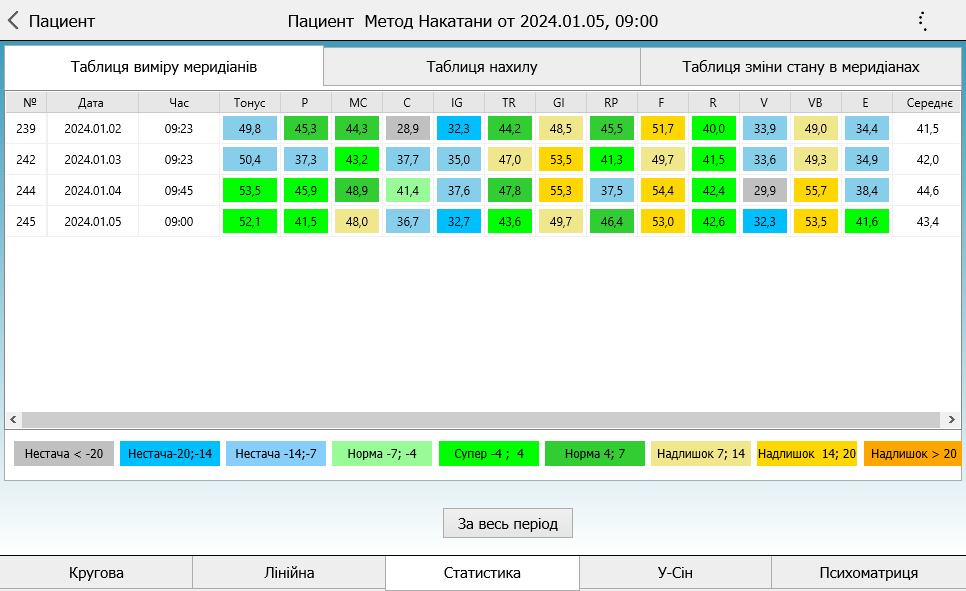Screen dimensions: 966x591
Task: Select the Супер -4; 4 green legend box
Action: [489, 453]
